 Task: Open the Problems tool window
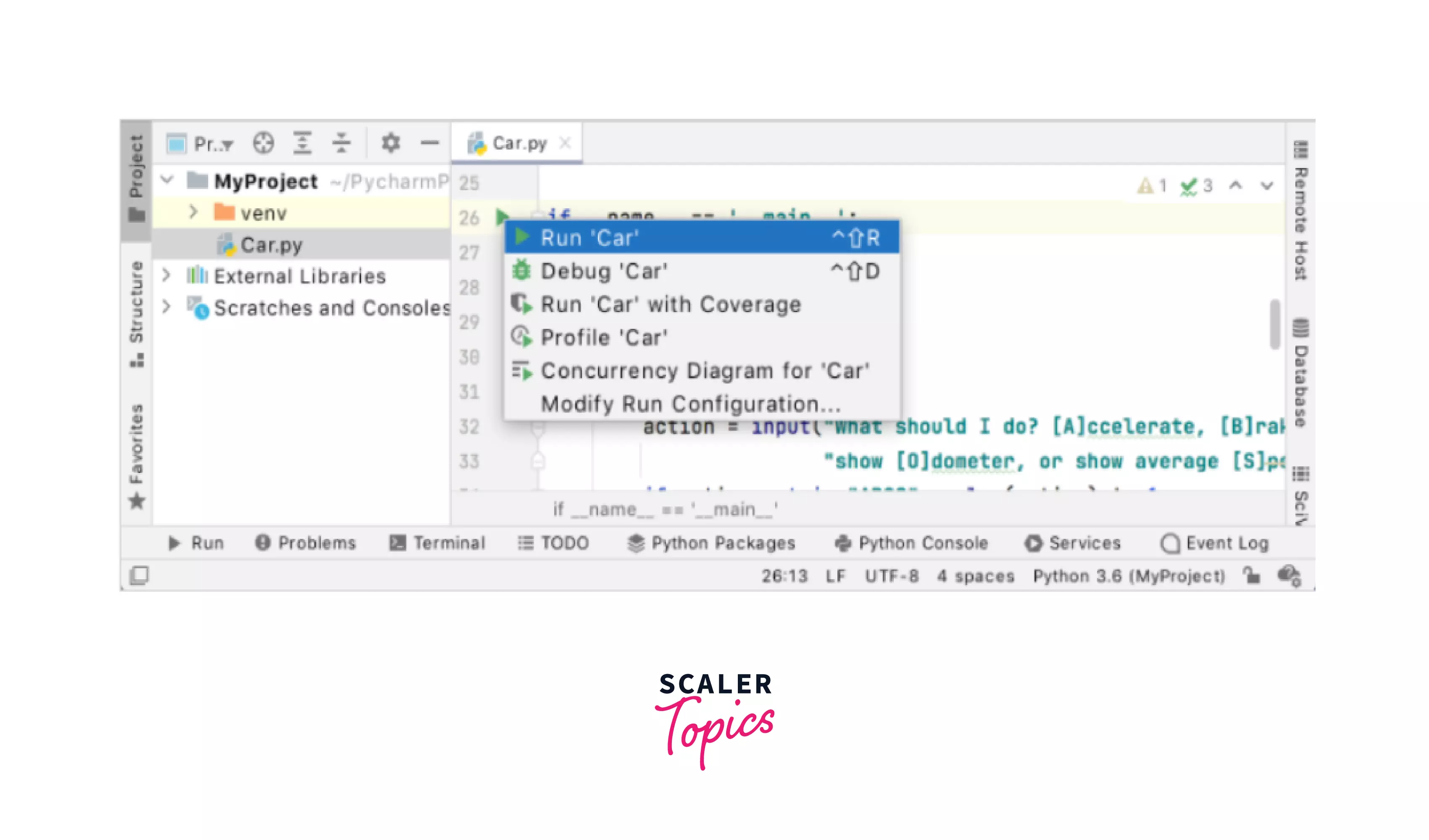point(305,543)
